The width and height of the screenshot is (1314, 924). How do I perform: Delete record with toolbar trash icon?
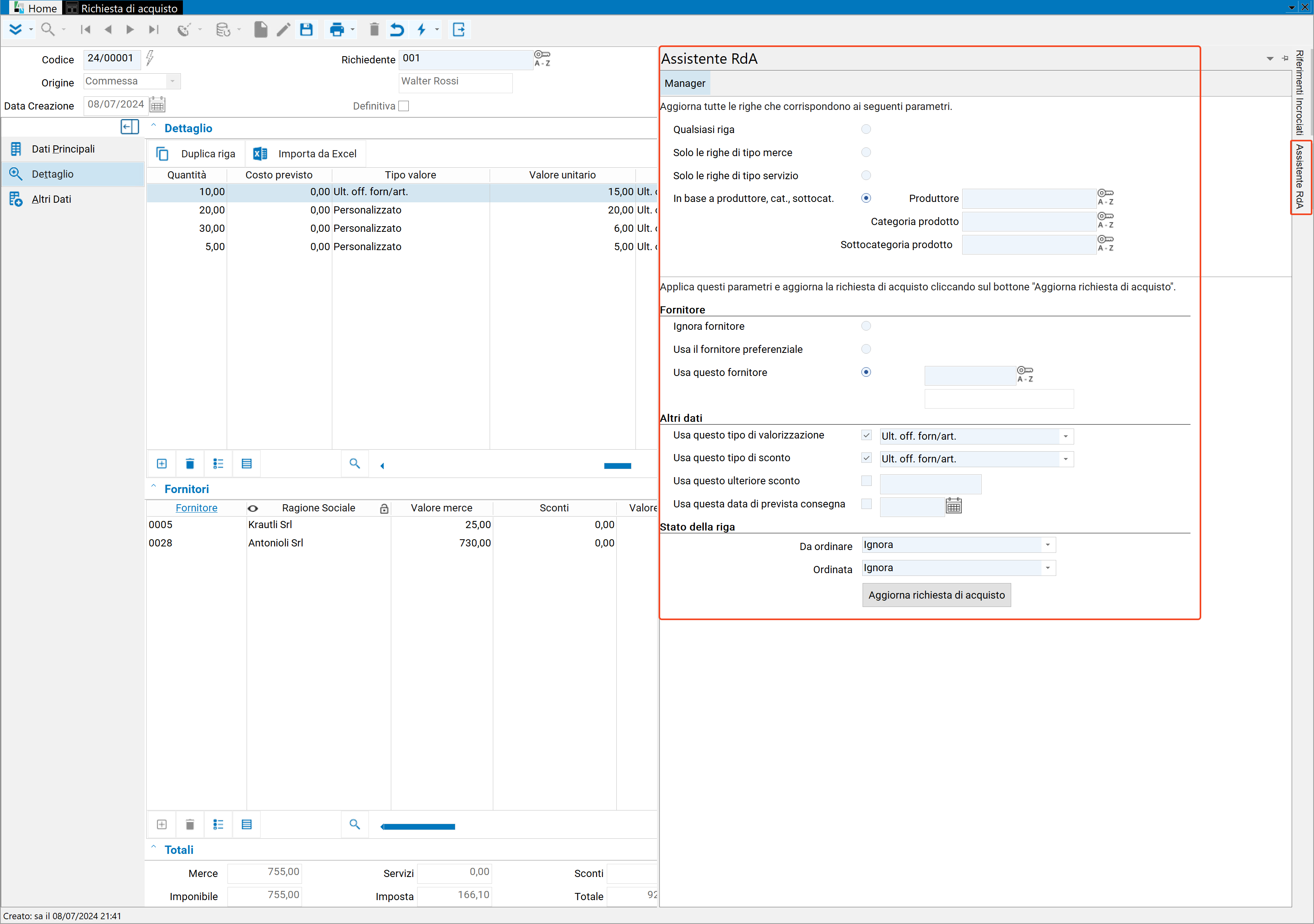374,30
